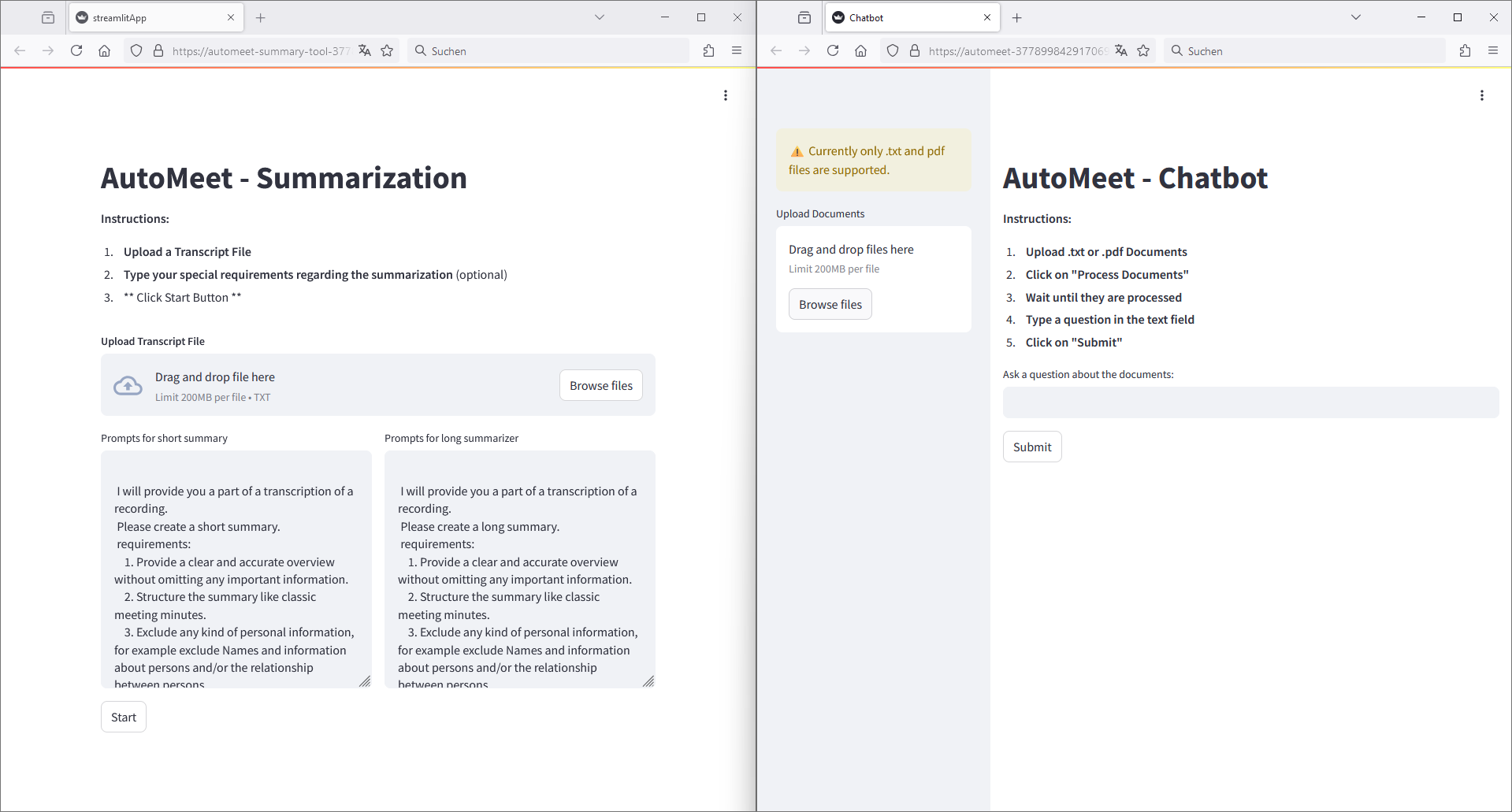Go to home page in Chatbot browser
The width and height of the screenshot is (1512, 812).
point(860,50)
